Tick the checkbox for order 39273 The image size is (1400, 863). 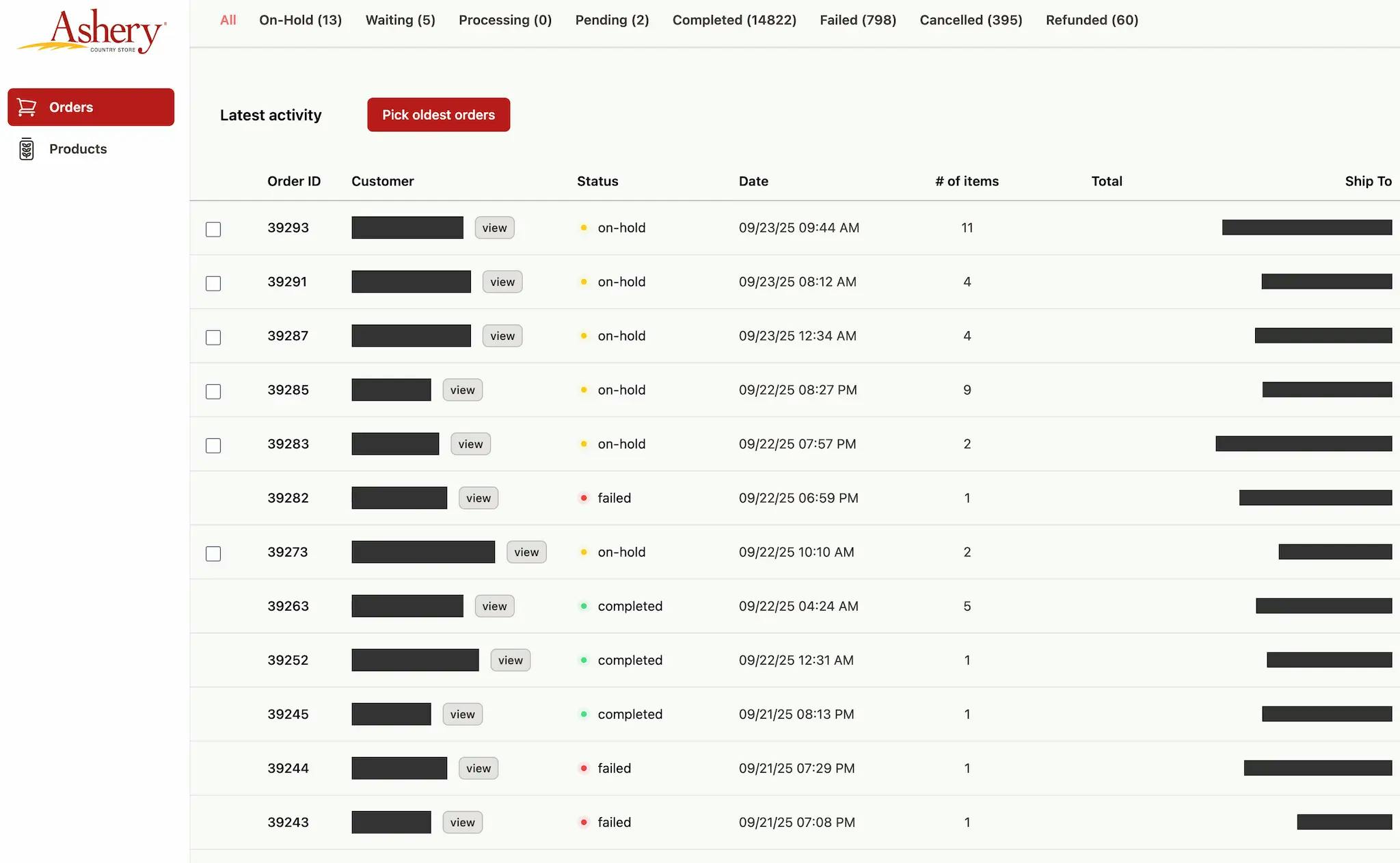click(213, 553)
